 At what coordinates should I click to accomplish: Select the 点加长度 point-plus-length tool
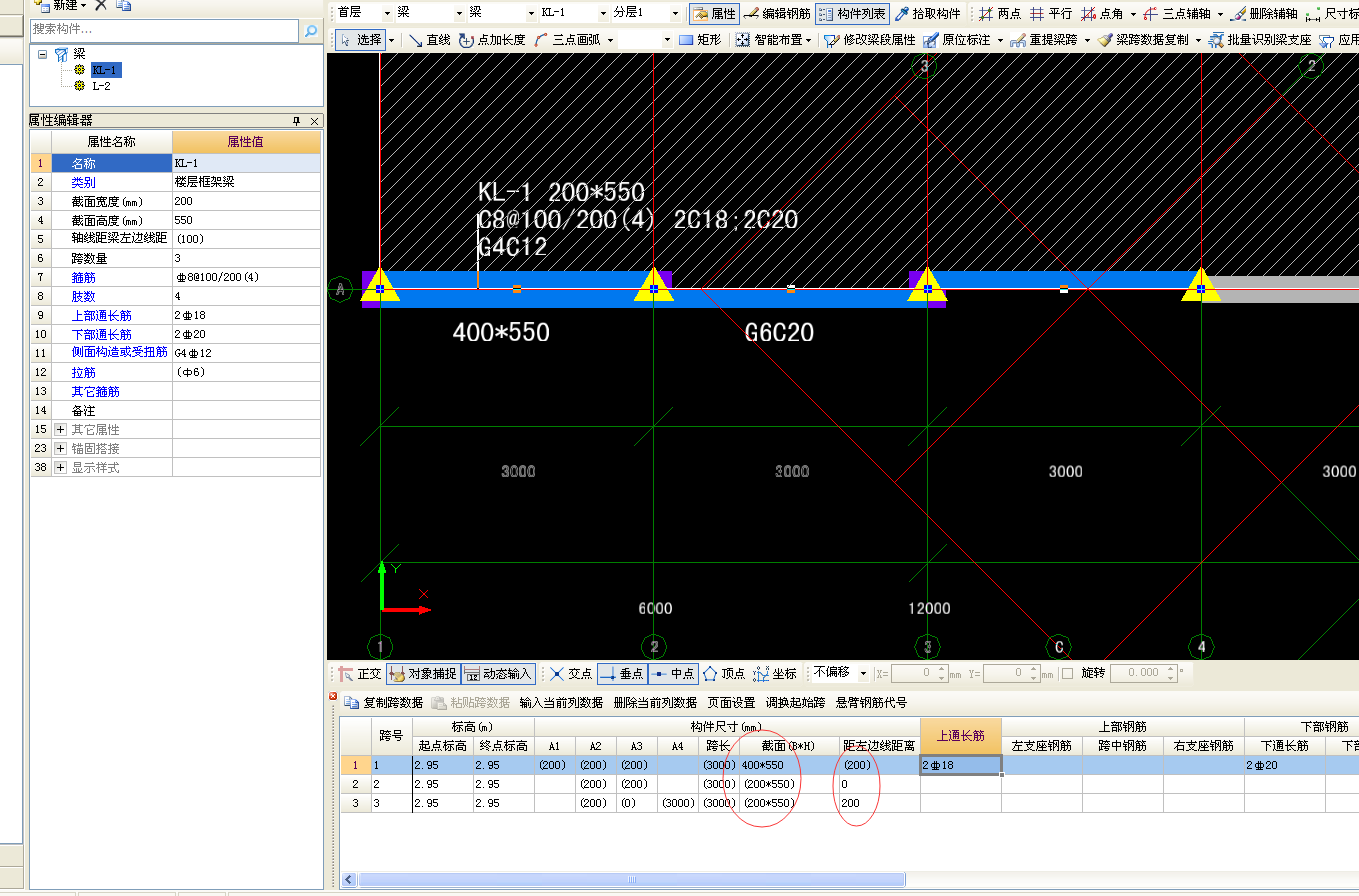click(492, 40)
